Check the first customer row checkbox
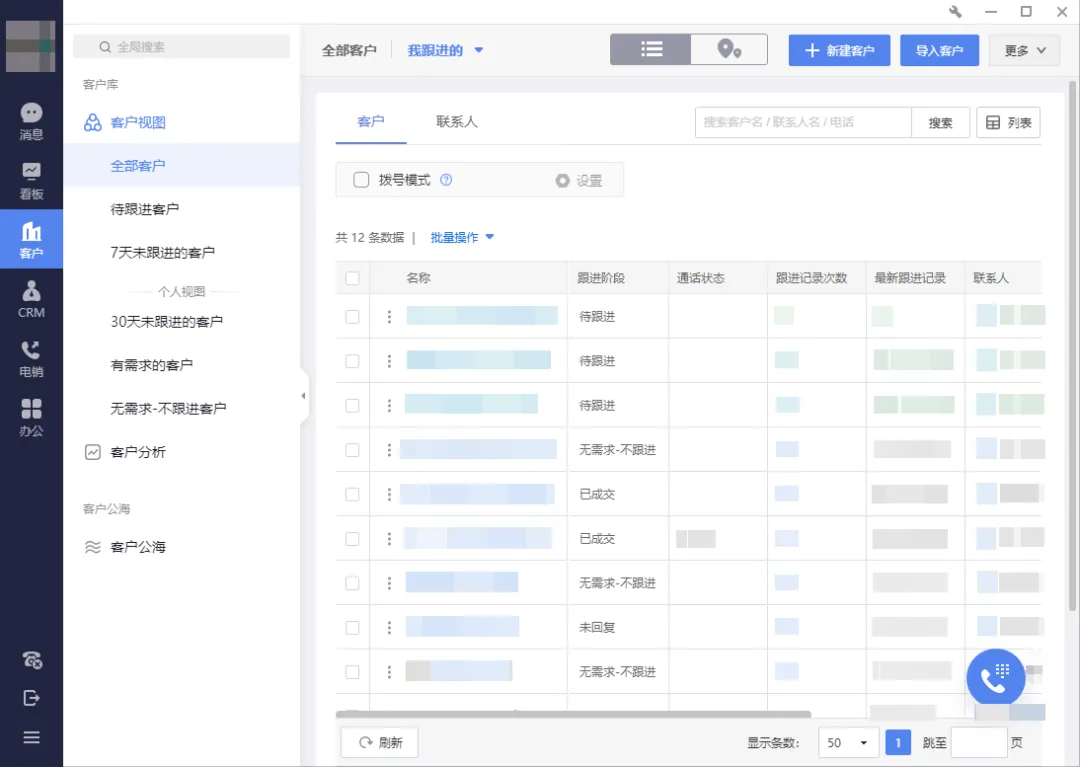This screenshot has height=767, width=1080. coord(352,315)
